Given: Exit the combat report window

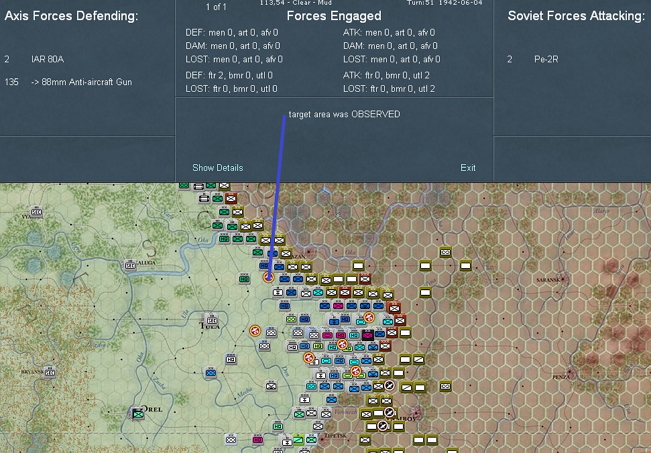Looking at the screenshot, I should (x=467, y=168).
